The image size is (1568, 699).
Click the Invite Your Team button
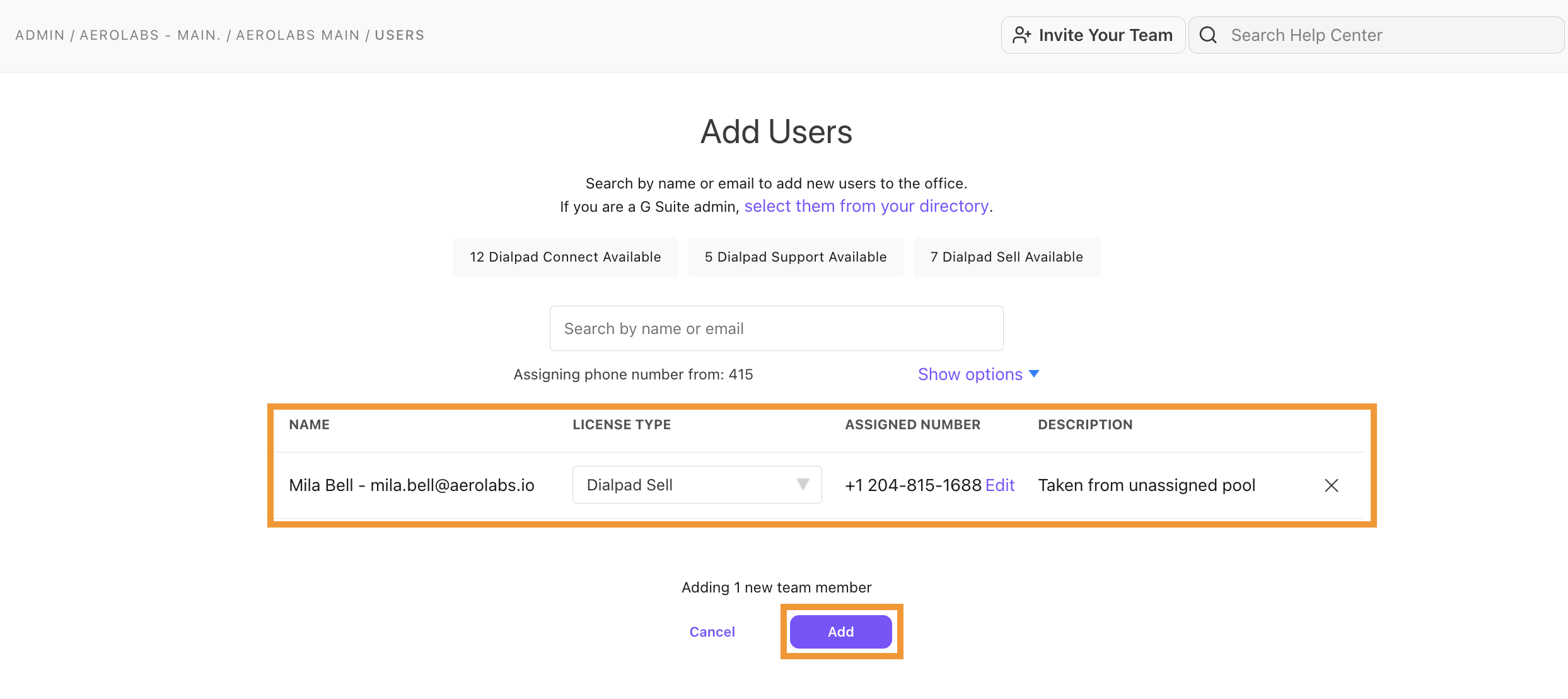coord(1093,35)
